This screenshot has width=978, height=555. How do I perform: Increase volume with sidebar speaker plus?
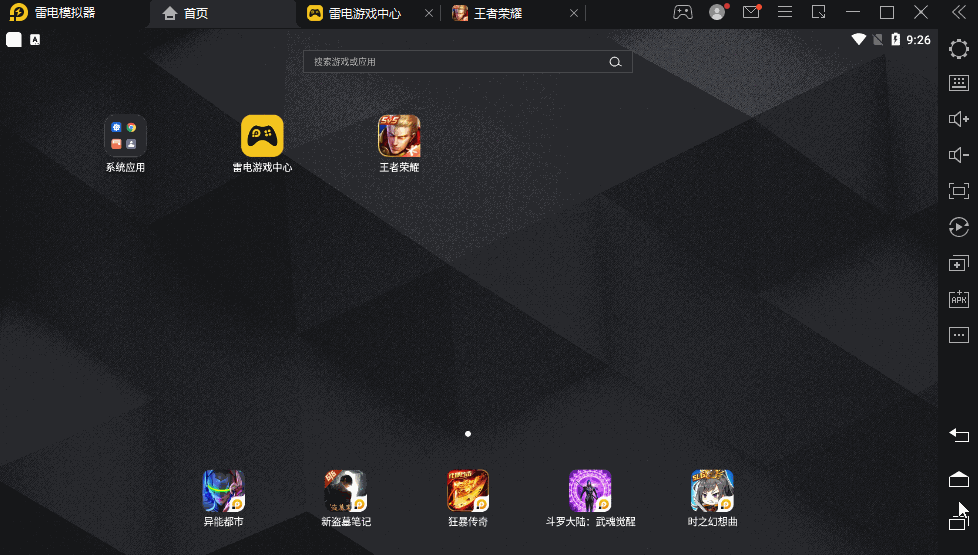pos(959,118)
